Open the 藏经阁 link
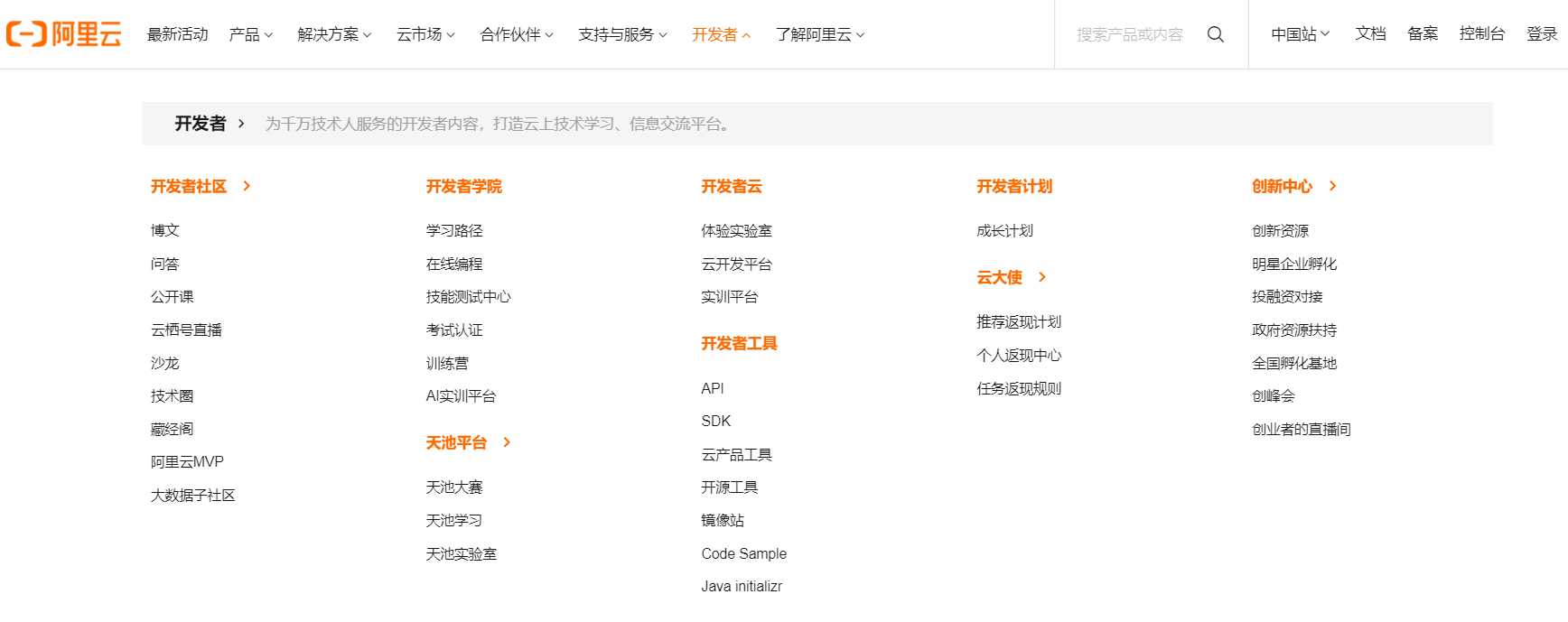Image resolution: width=1568 pixels, height=622 pixels. pyautogui.click(x=173, y=429)
